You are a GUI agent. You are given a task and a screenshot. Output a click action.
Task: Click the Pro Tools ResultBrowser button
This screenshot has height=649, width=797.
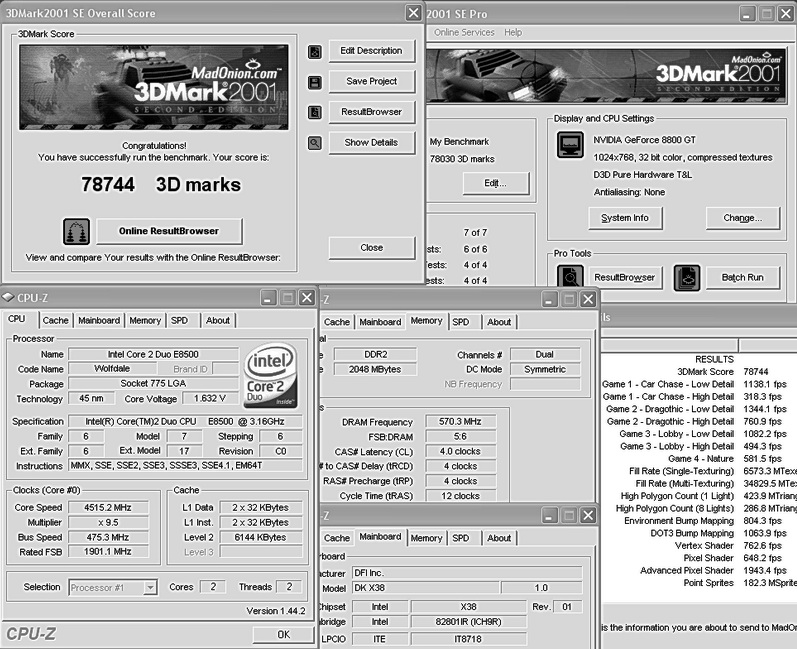(x=625, y=277)
